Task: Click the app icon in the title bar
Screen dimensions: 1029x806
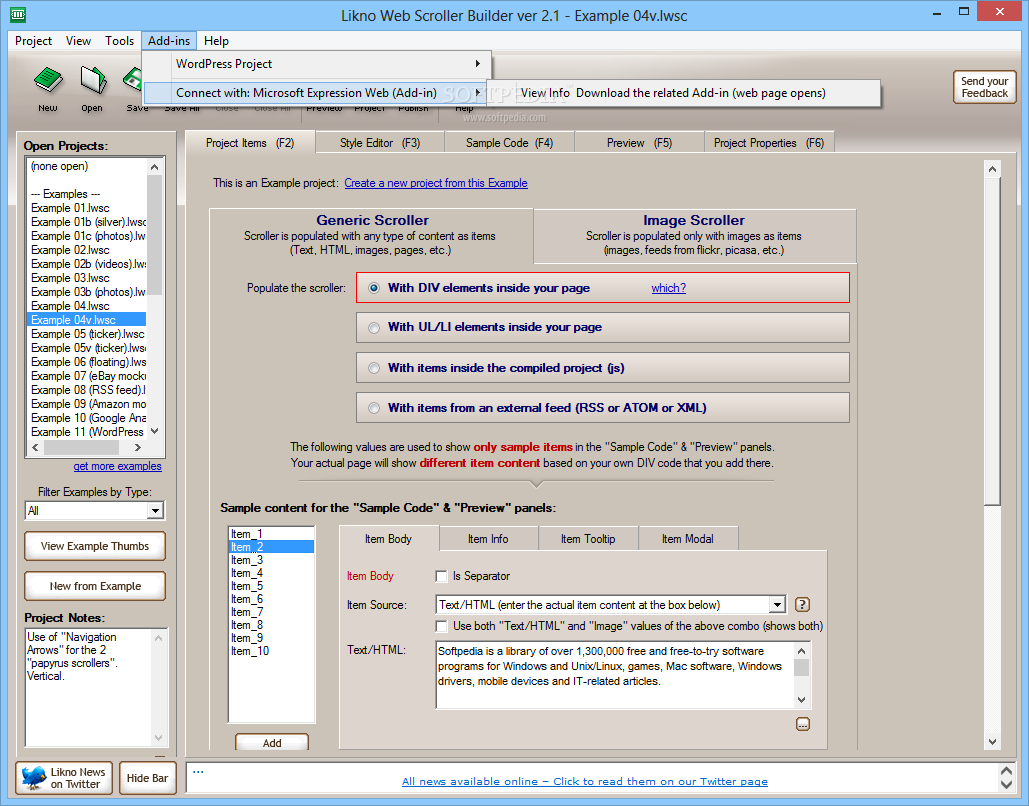Action: [x=18, y=14]
